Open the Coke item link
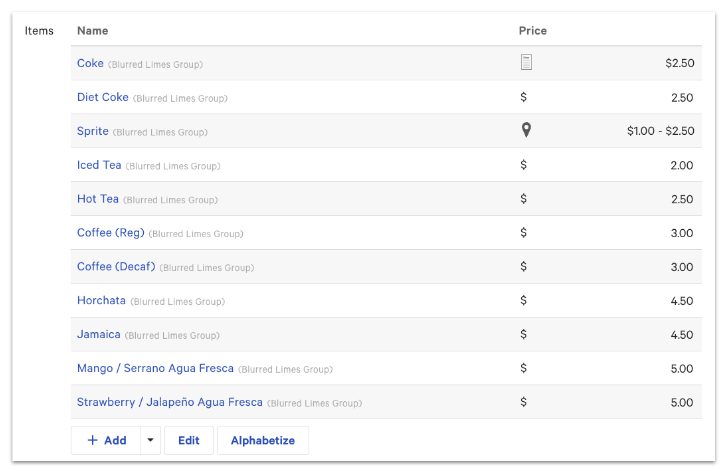The image size is (725, 471). (x=90, y=63)
